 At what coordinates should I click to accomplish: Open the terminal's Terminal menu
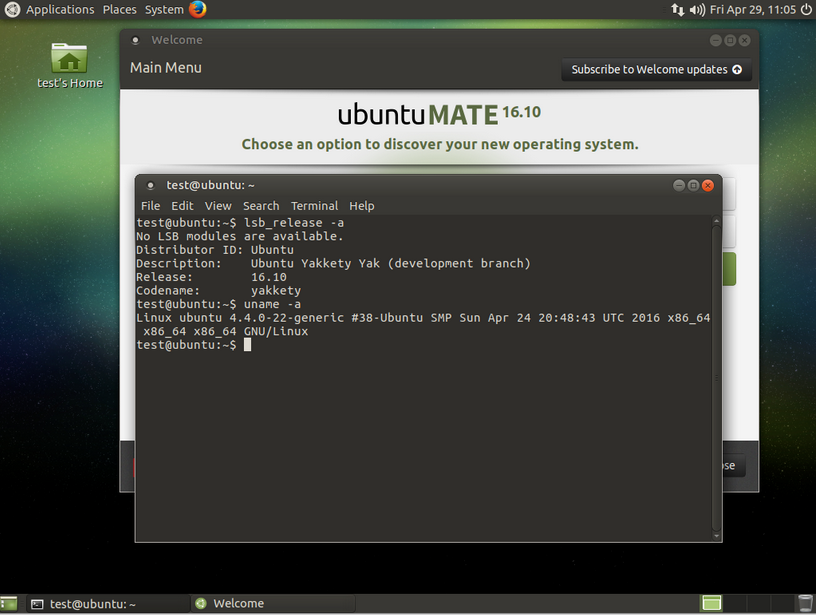314,206
